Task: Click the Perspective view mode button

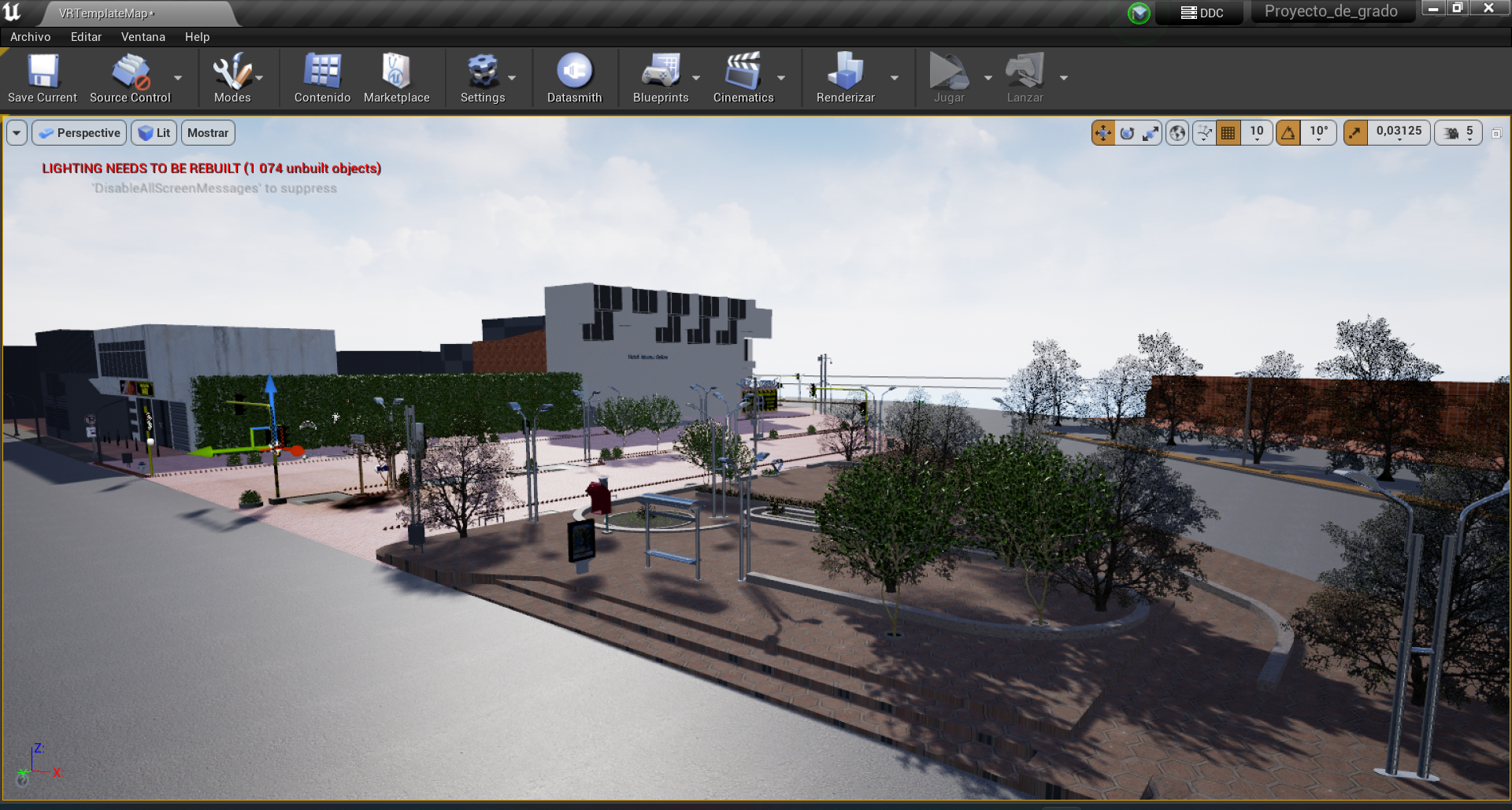Action: point(80,133)
